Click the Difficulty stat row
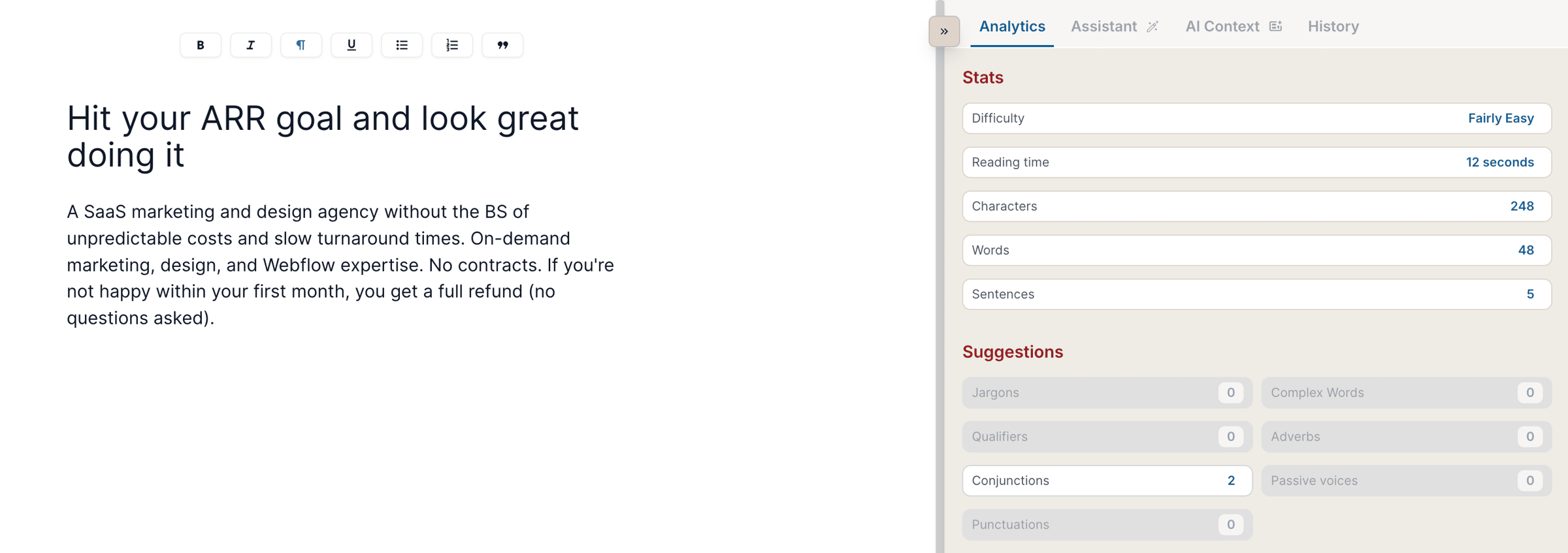 [x=1257, y=118]
